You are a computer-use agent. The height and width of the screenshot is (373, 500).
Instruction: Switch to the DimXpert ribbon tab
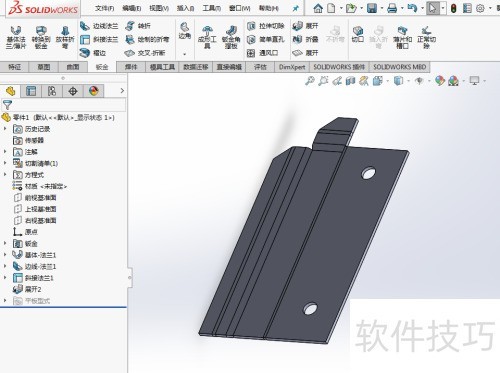[292, 67]
